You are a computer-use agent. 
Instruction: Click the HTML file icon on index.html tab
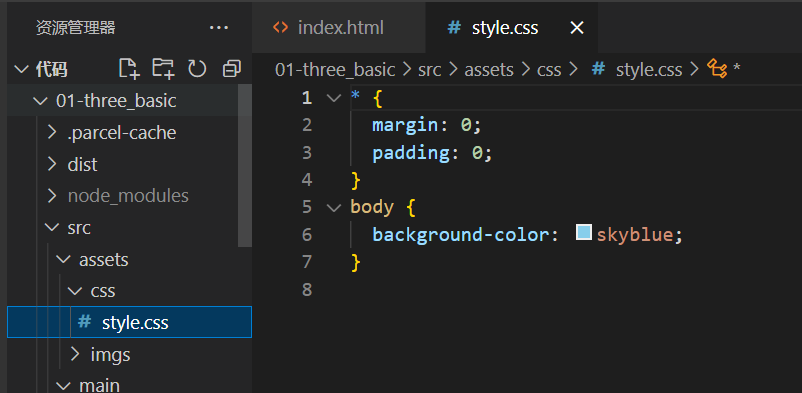(x=280, y=27)
